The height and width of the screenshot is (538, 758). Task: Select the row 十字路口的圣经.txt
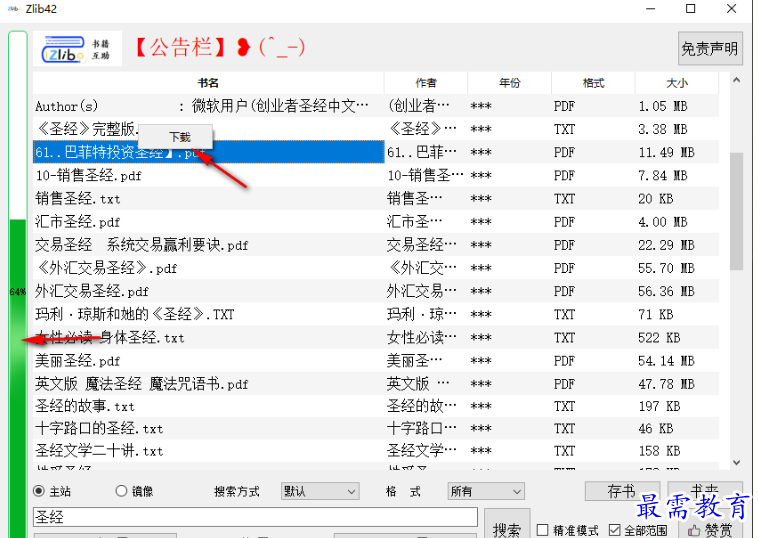tap(376, 429)
